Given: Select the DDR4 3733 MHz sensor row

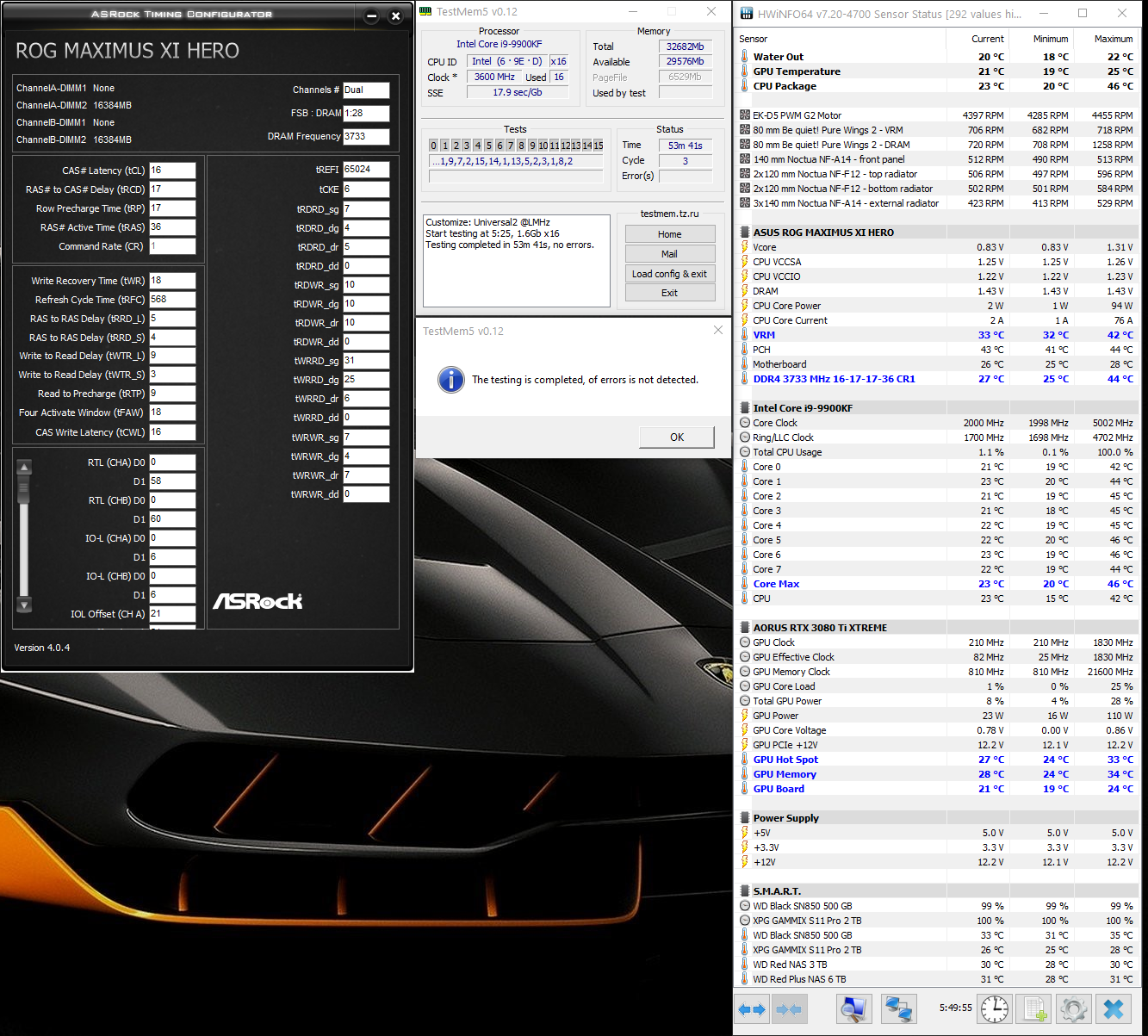Looking at the screenshot, I should 834,379.
